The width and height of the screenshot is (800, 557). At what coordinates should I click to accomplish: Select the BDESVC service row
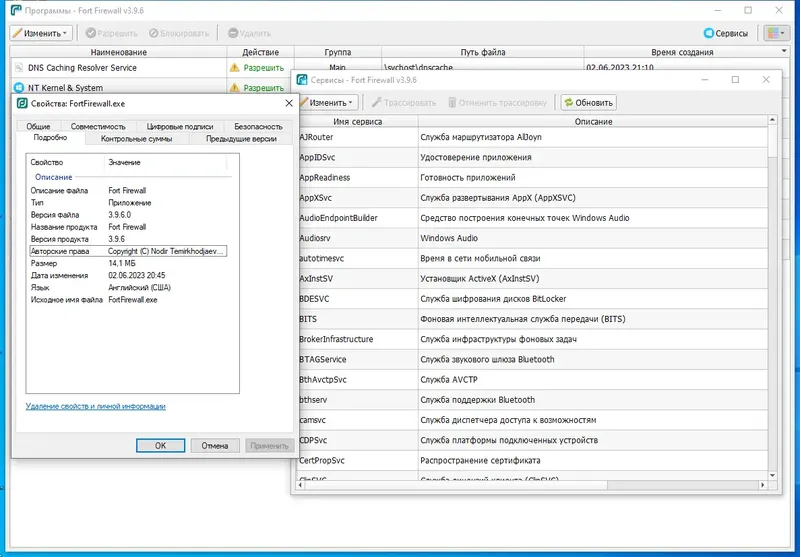pos(532,298)
